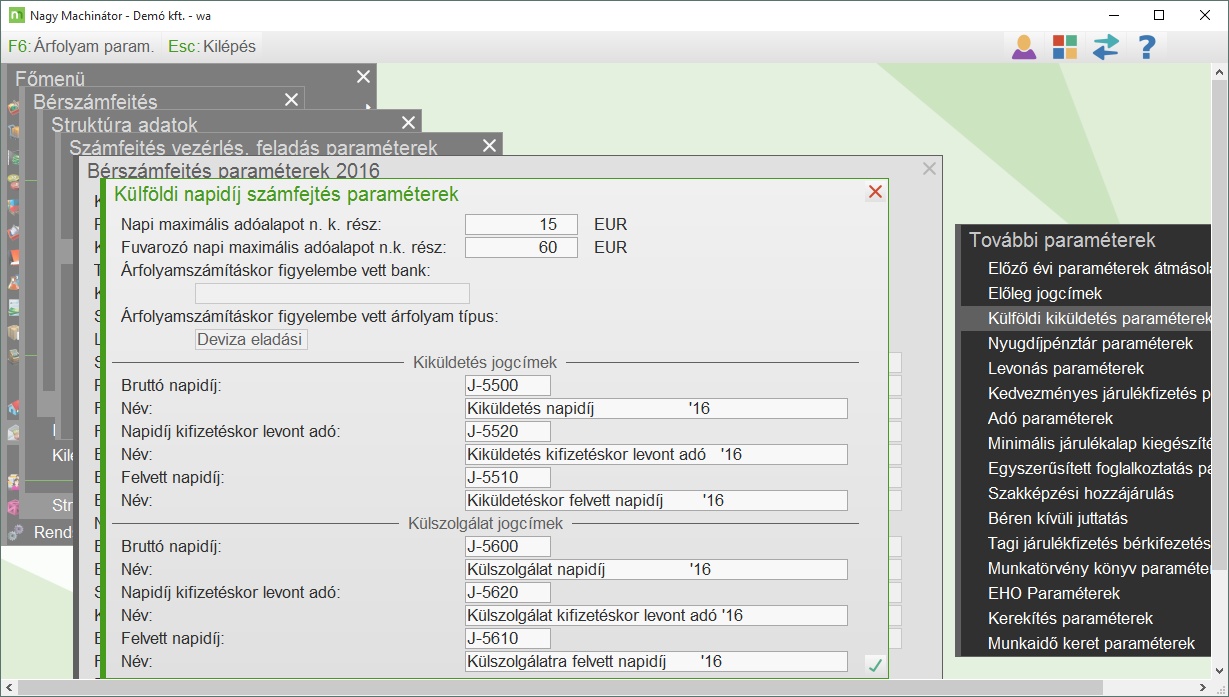Click the user profile icon in toolbar
This screenshot has width=1229, height=697.
click(1024, 47)
